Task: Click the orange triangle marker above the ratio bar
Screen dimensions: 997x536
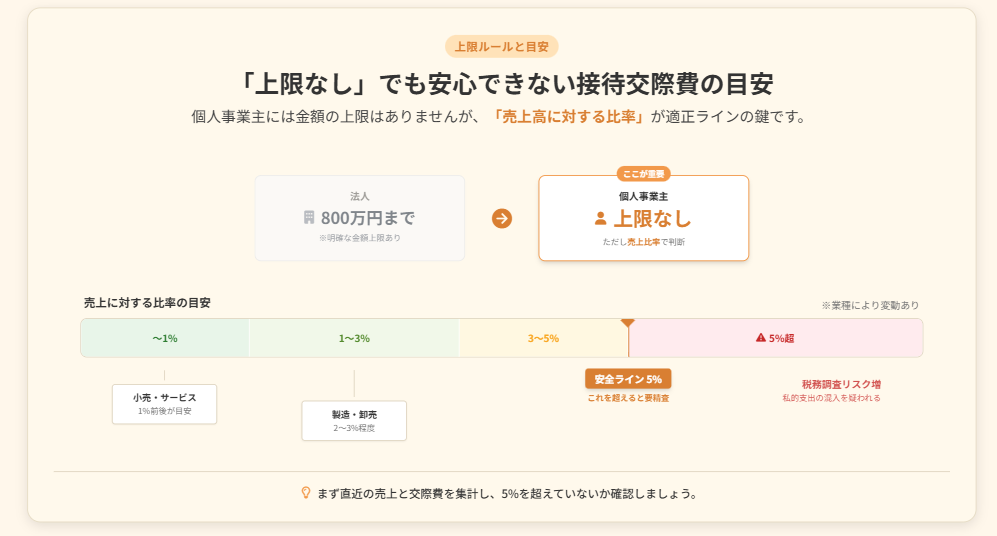Action: [628, 322]
